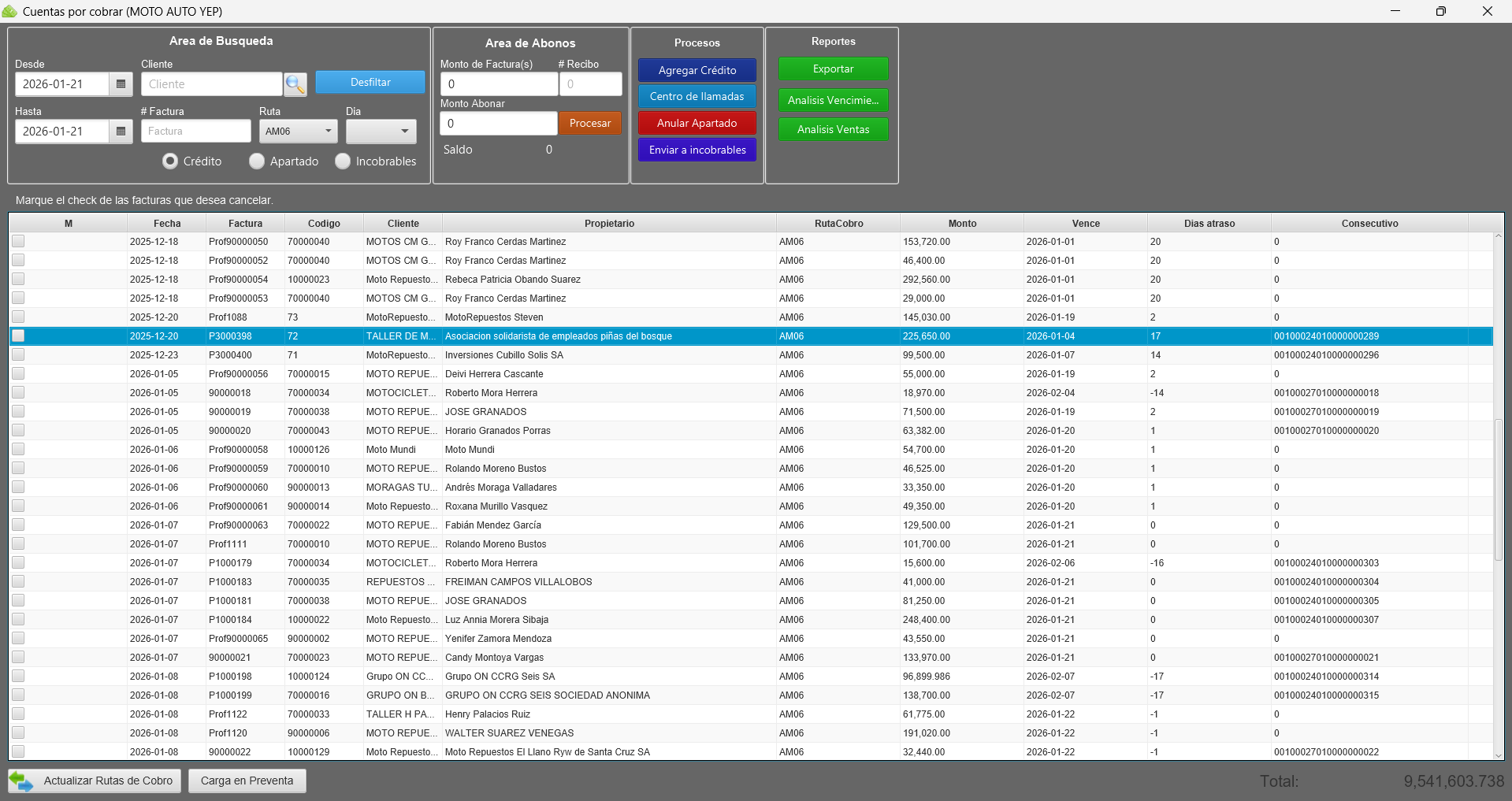Select the Incobrables radio option
The height and width of the screenshot is (801, 1512).
tap(343, 161)
